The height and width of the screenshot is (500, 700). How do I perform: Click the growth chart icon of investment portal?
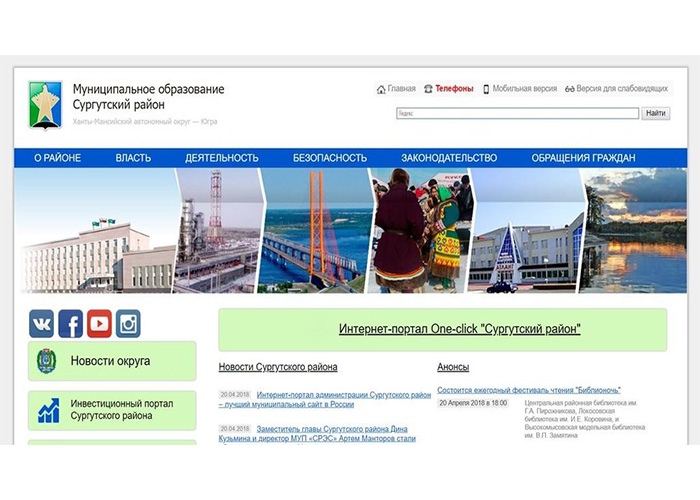pos(48,410)
